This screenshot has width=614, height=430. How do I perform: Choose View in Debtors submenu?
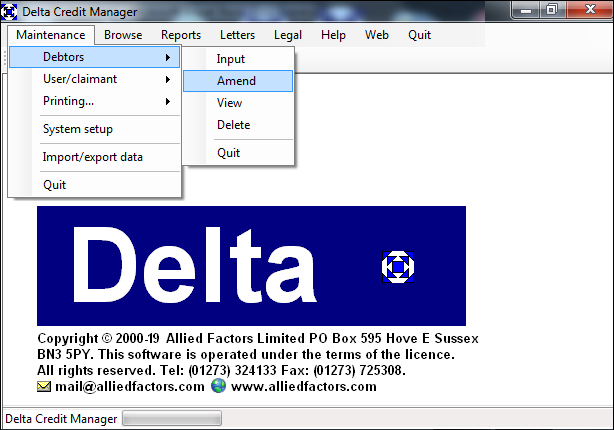pyautogui.click(x=238, y=103)
